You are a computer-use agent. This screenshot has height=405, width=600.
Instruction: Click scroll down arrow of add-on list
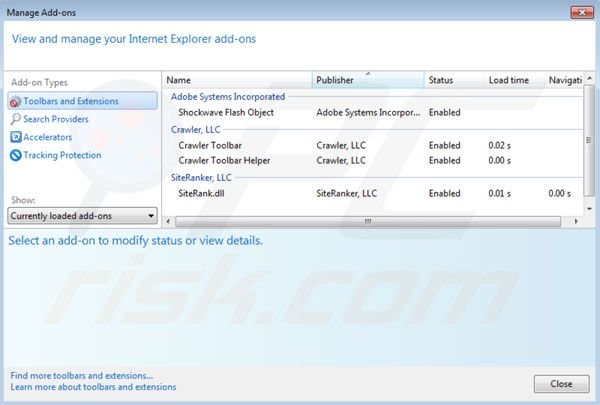pos(589,209)
